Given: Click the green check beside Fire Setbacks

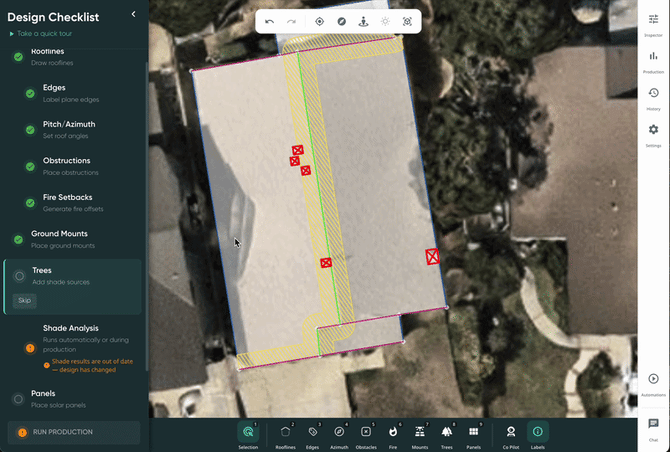Looking at the screenshot, I should [30, 203].
